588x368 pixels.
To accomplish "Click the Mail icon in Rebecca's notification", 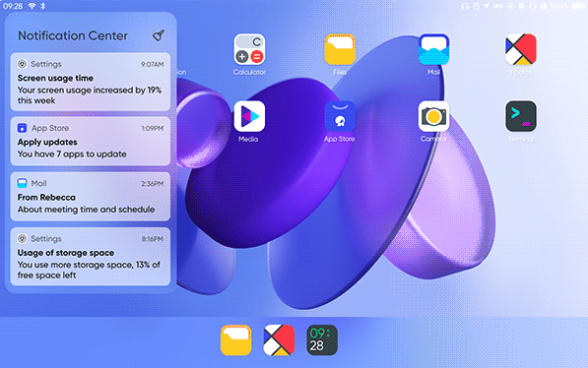I will pos(22,183).
